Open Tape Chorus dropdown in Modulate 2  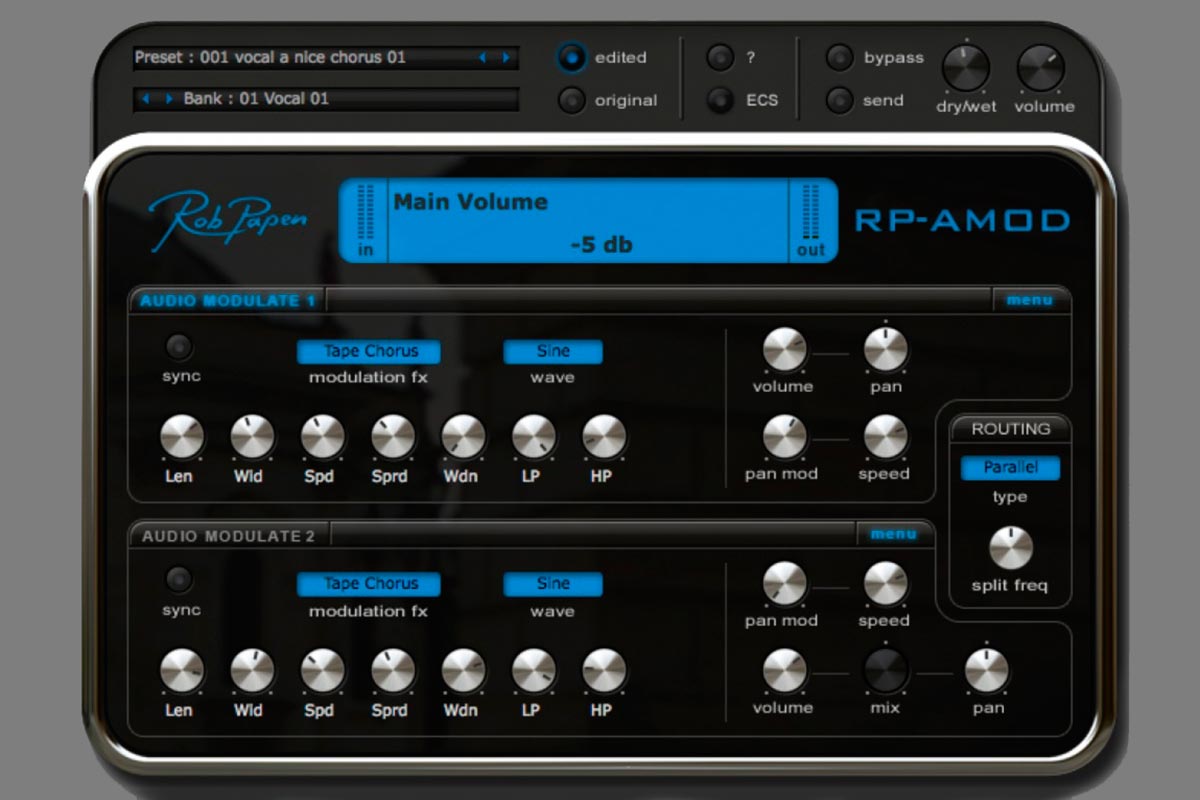pos(369,584)
